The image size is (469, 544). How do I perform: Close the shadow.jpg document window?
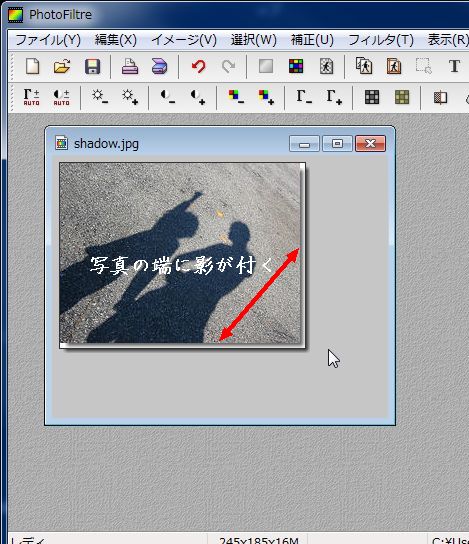coord(370,143)
